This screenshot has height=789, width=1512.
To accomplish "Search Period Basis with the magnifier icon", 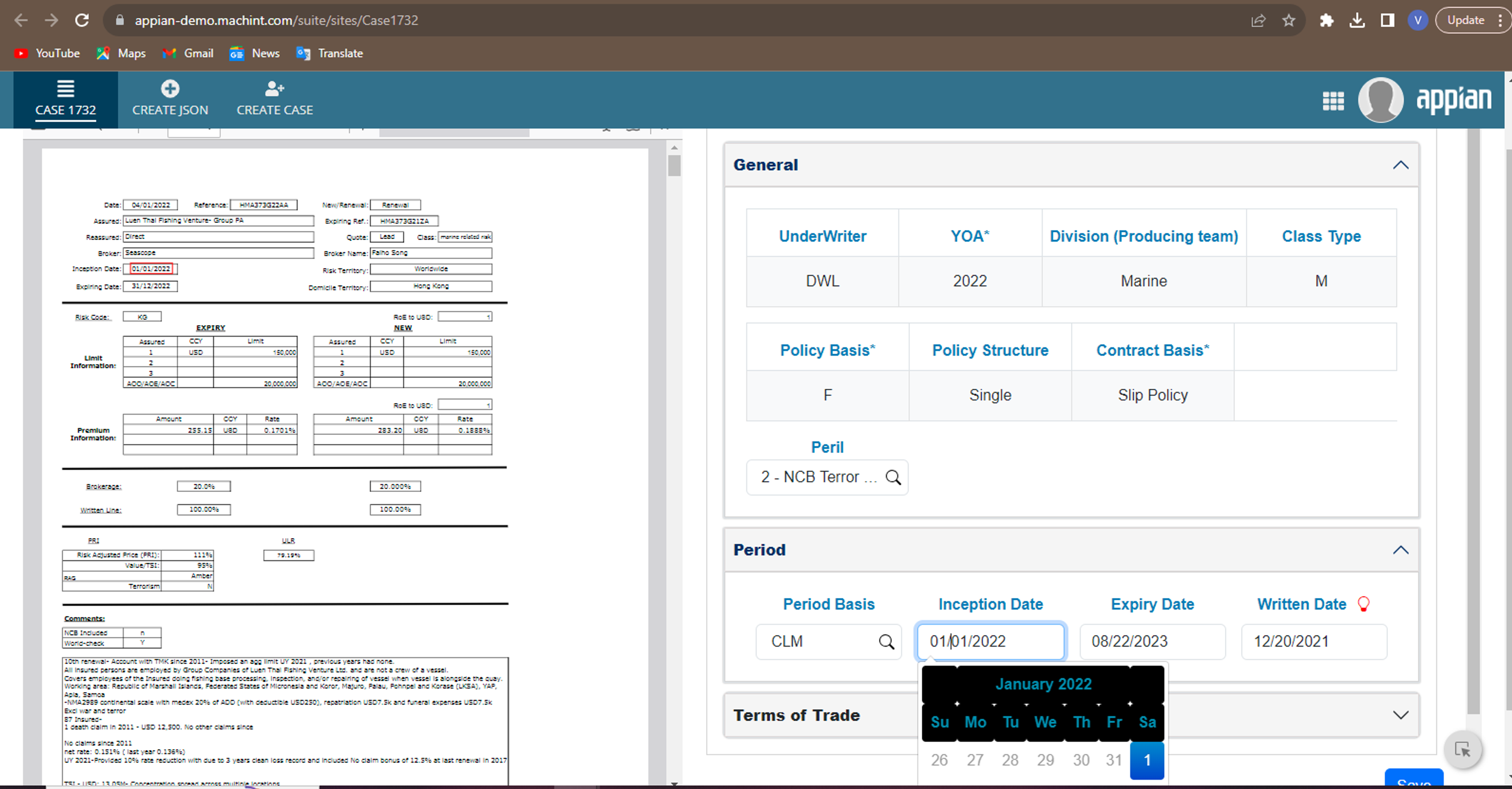I will pos(886,642).
